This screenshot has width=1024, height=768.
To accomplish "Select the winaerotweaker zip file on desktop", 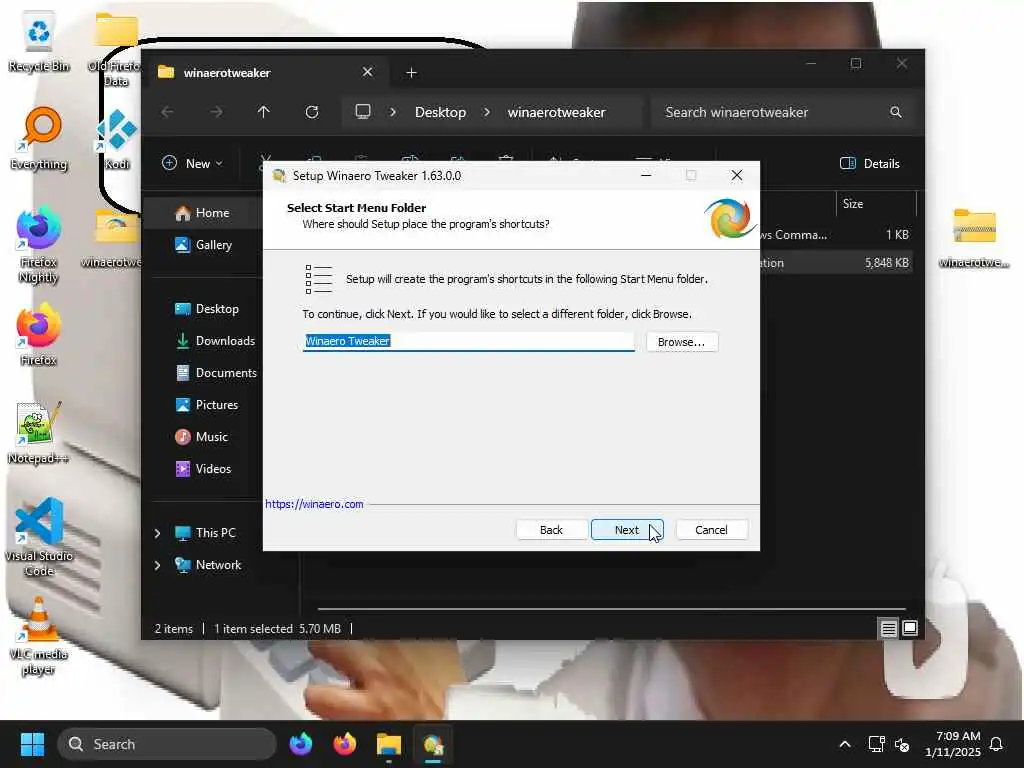I will tap(974, 238).
